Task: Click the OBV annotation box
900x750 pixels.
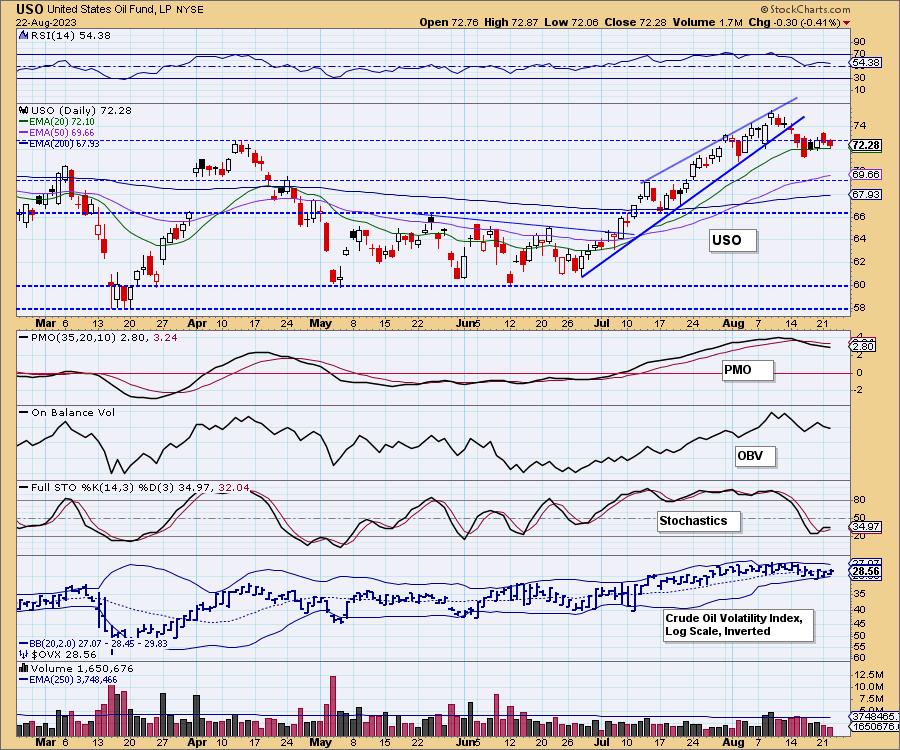Action: (755, 456)
